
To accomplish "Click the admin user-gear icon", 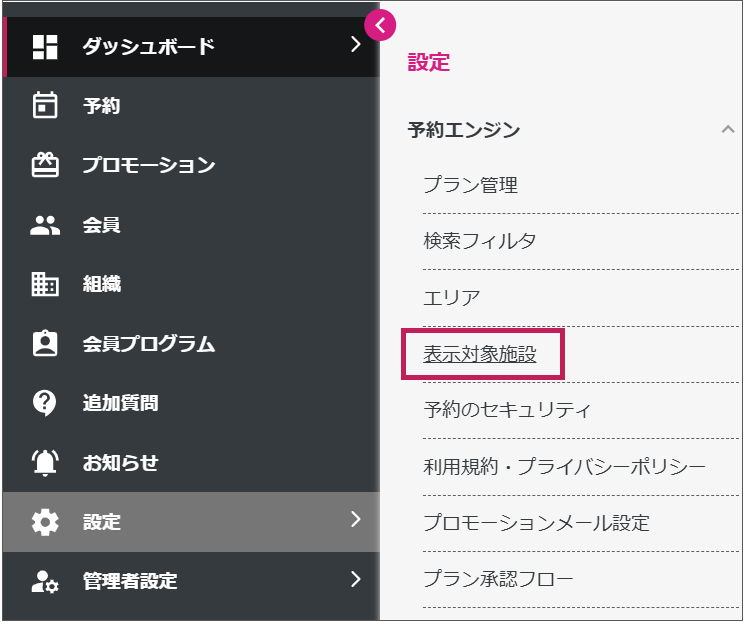I will [45, 580].
